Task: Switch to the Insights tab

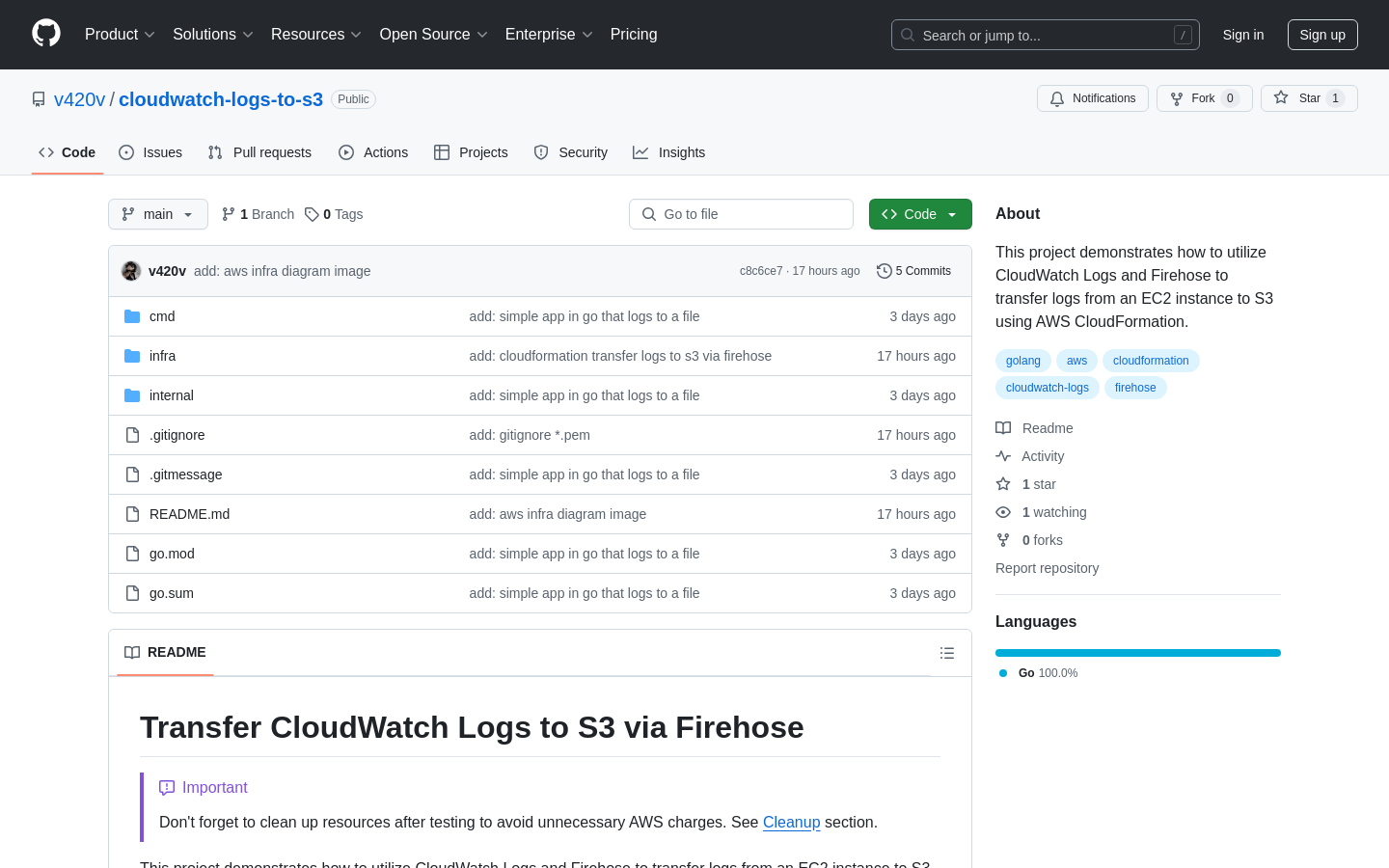Action: tap(669, 152)
